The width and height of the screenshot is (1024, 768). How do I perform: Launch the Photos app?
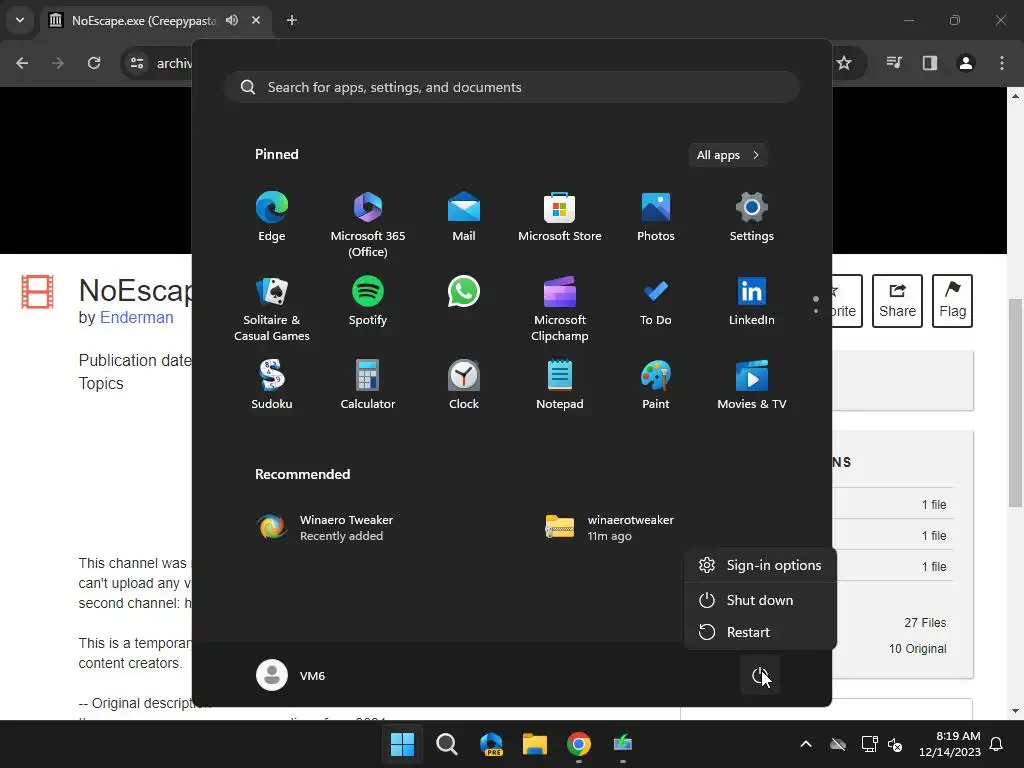point(656,217)
